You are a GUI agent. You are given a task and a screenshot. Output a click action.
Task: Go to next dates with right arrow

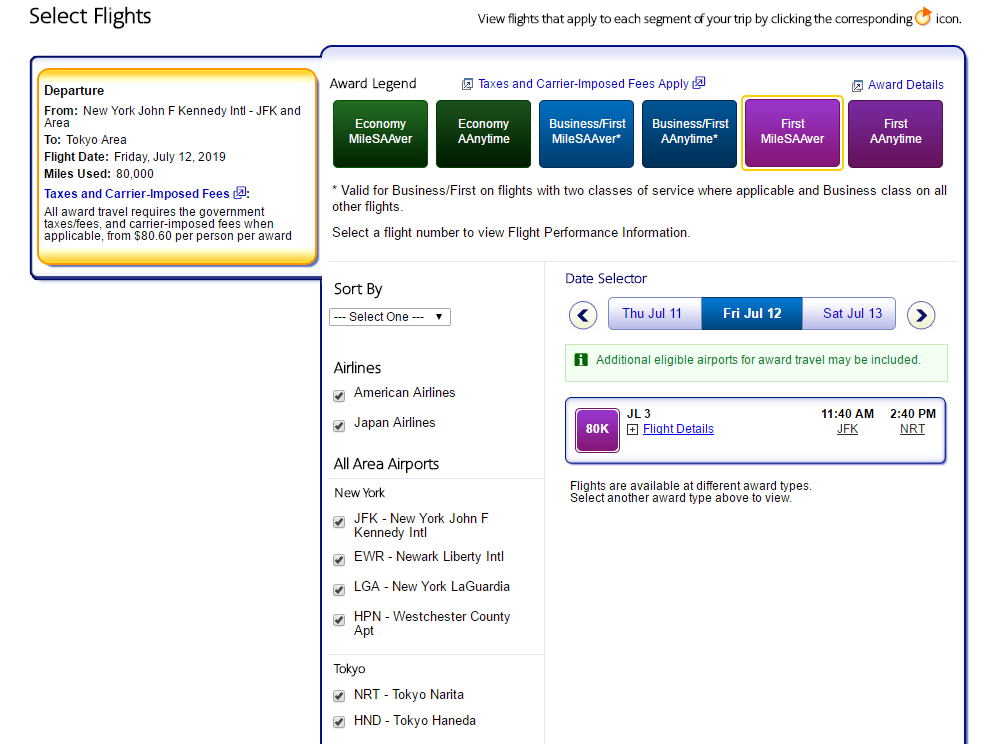pos(921,315)
